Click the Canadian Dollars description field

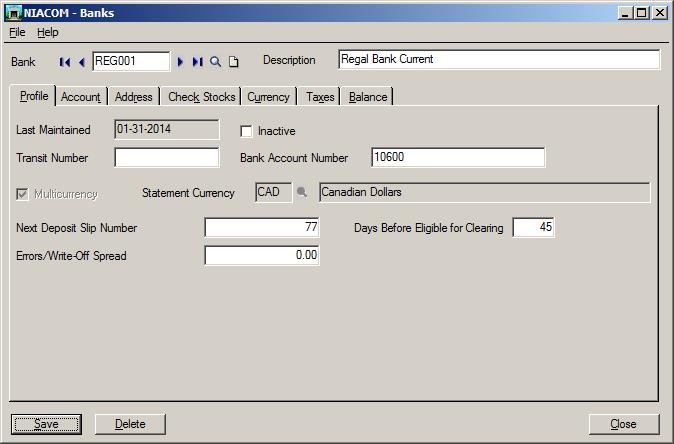click(485, 192)
